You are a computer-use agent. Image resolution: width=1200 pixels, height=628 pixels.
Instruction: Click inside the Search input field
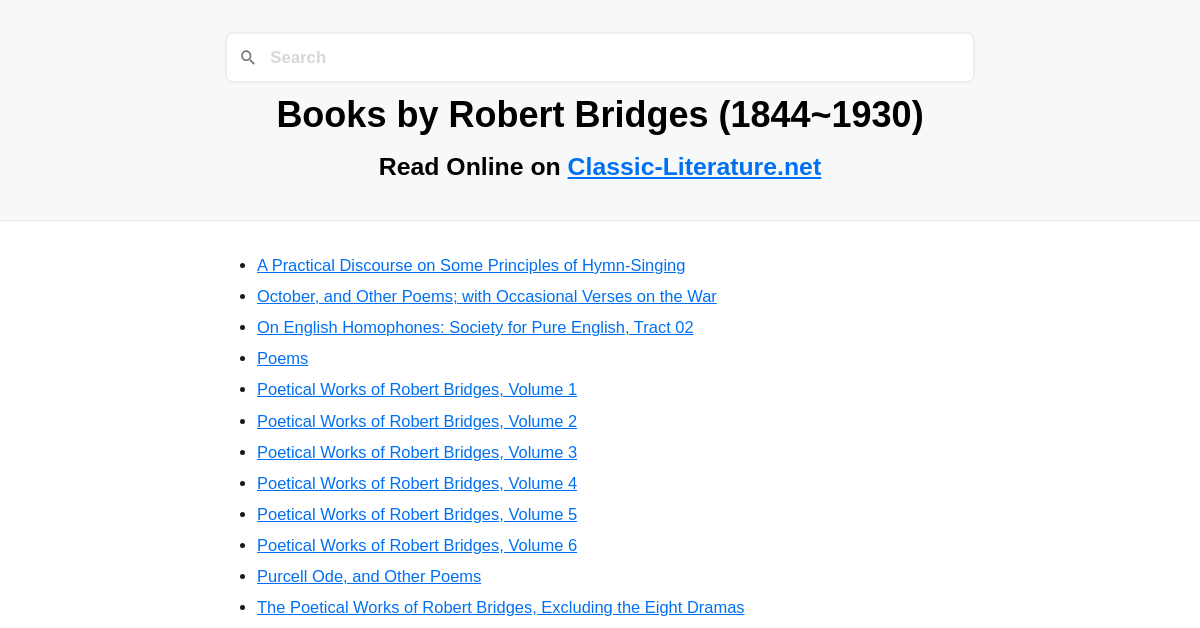[600, 57]
